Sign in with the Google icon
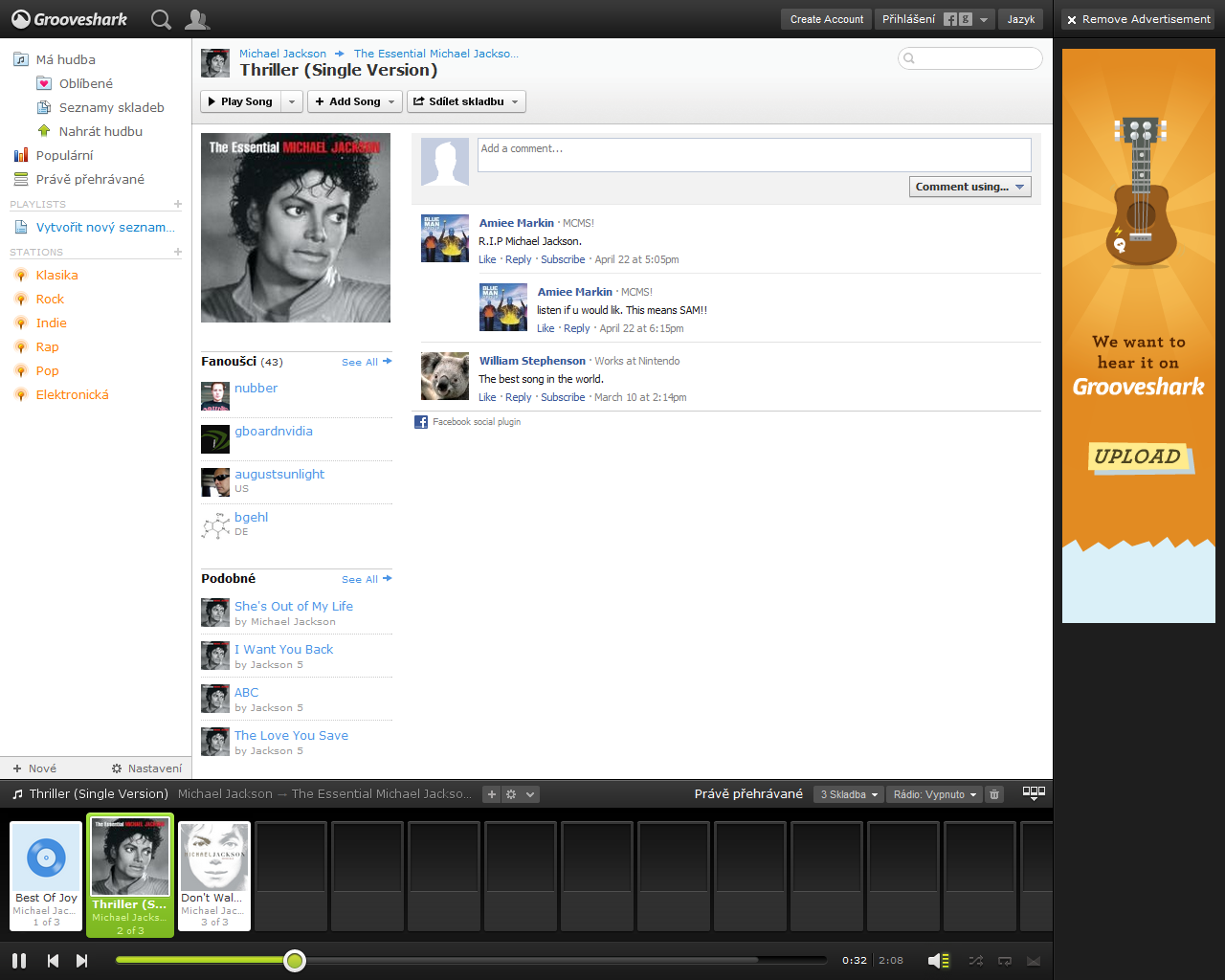This screenshot has width=1225, height=980. 966,19
